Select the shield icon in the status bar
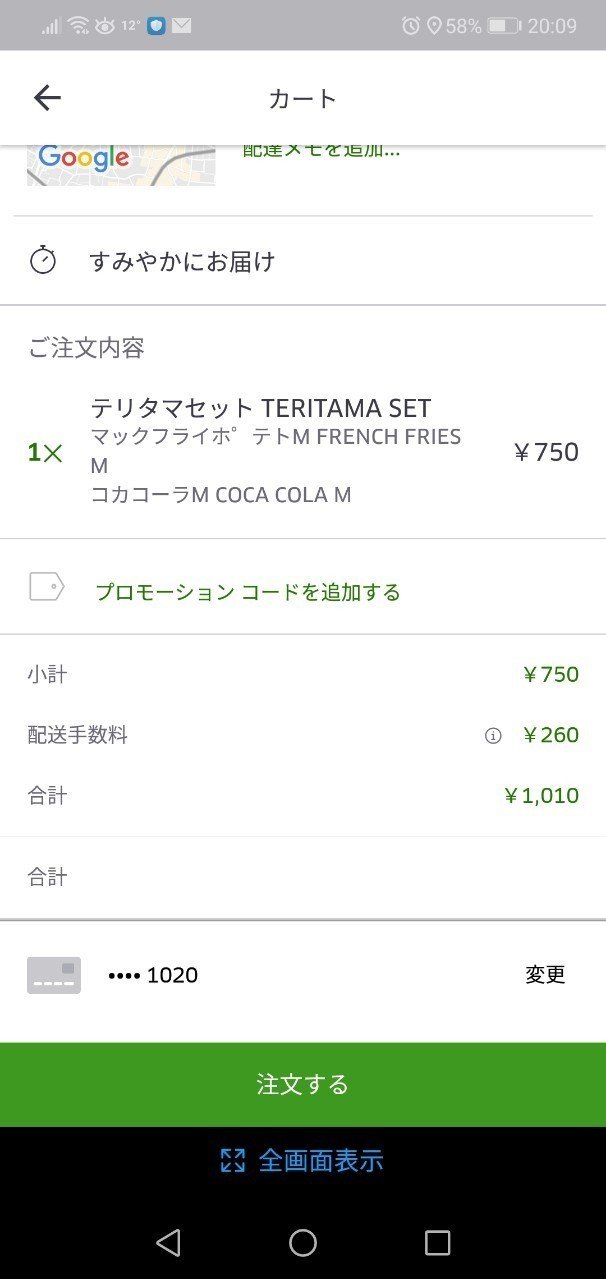 point(156,25)
